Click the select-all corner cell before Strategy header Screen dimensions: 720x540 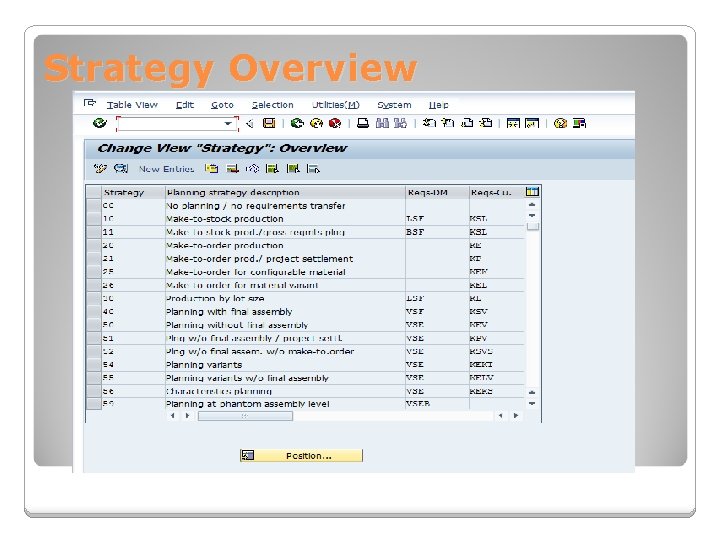point(94,192)
